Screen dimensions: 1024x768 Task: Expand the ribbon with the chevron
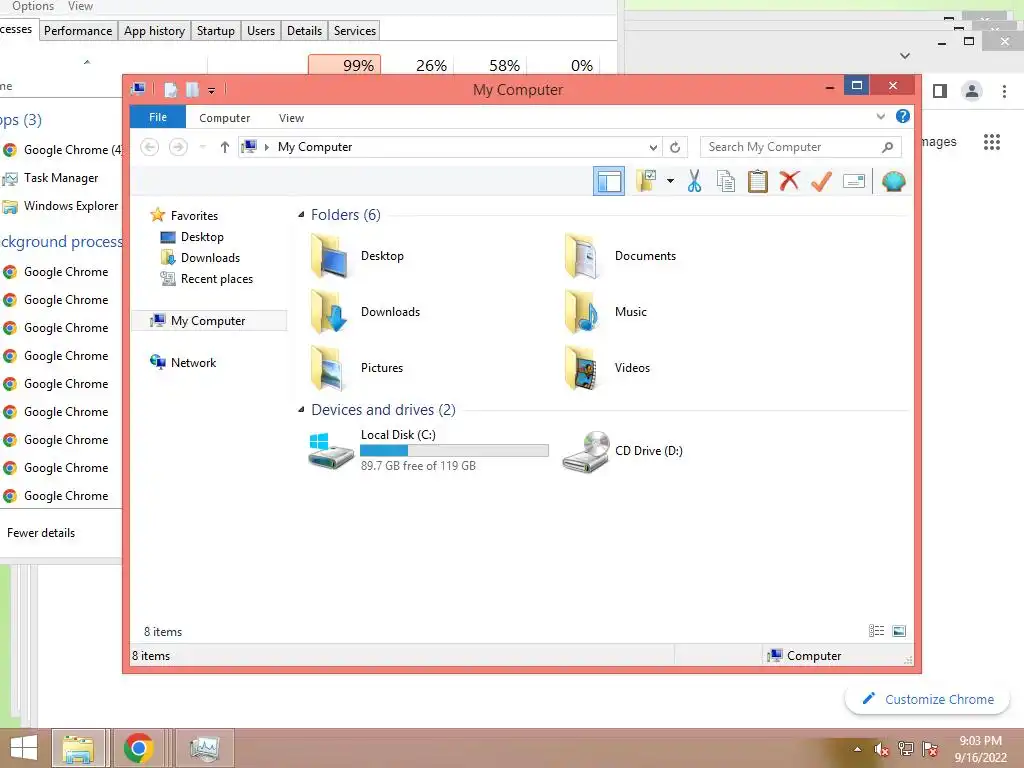point(880,117)
